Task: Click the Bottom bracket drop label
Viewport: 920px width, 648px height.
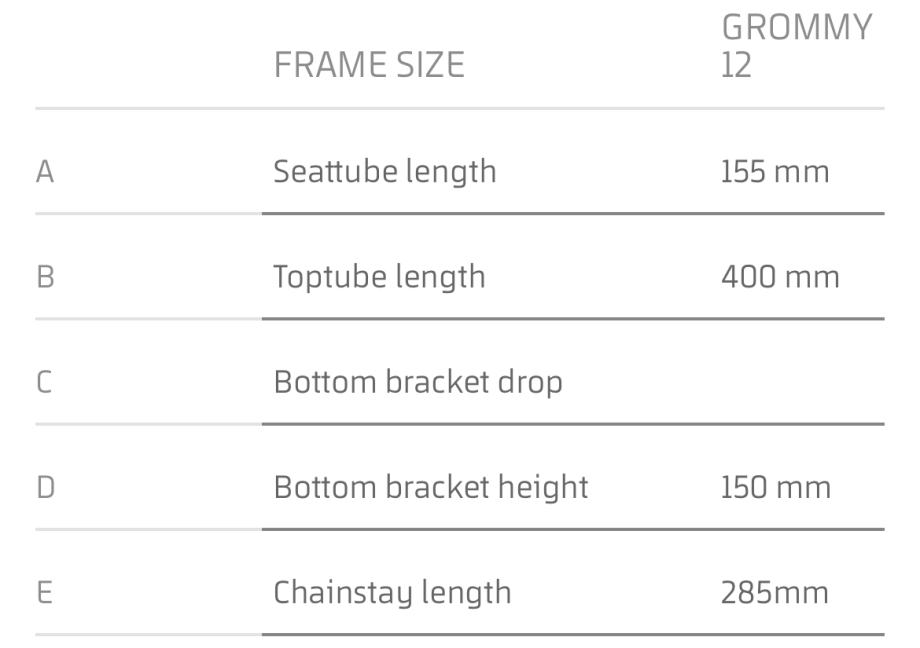Action: (418, 381)
